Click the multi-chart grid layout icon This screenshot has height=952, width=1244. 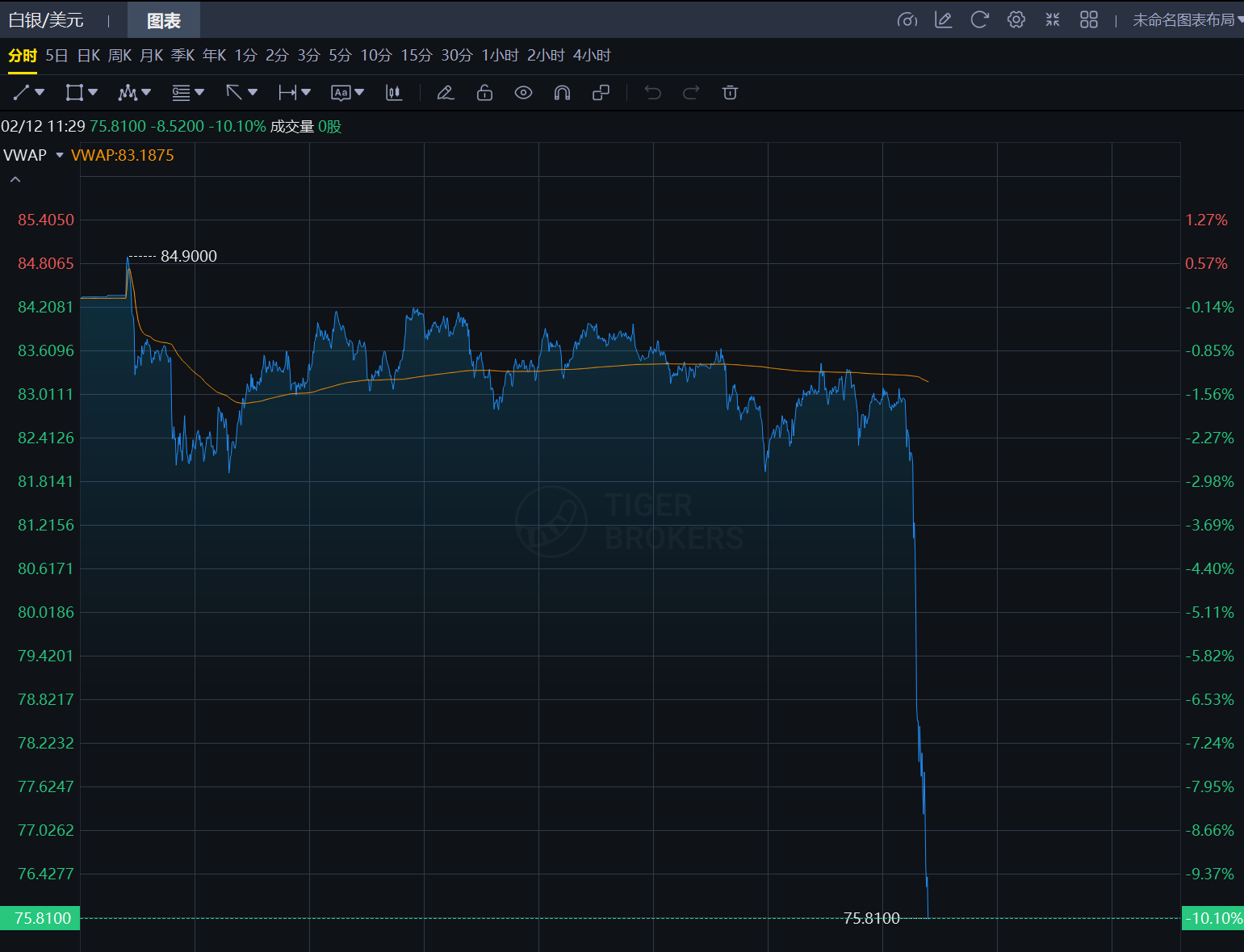(x=1088, y=19)
